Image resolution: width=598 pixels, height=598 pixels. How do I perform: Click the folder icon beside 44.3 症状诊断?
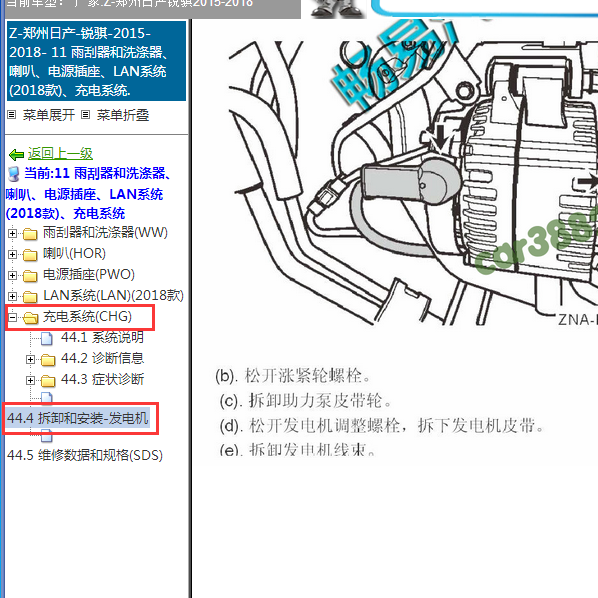click(48, 380)
